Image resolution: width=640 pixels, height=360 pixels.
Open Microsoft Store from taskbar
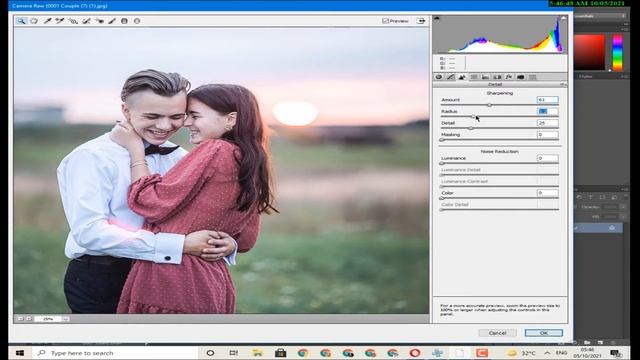pos(280,353)
